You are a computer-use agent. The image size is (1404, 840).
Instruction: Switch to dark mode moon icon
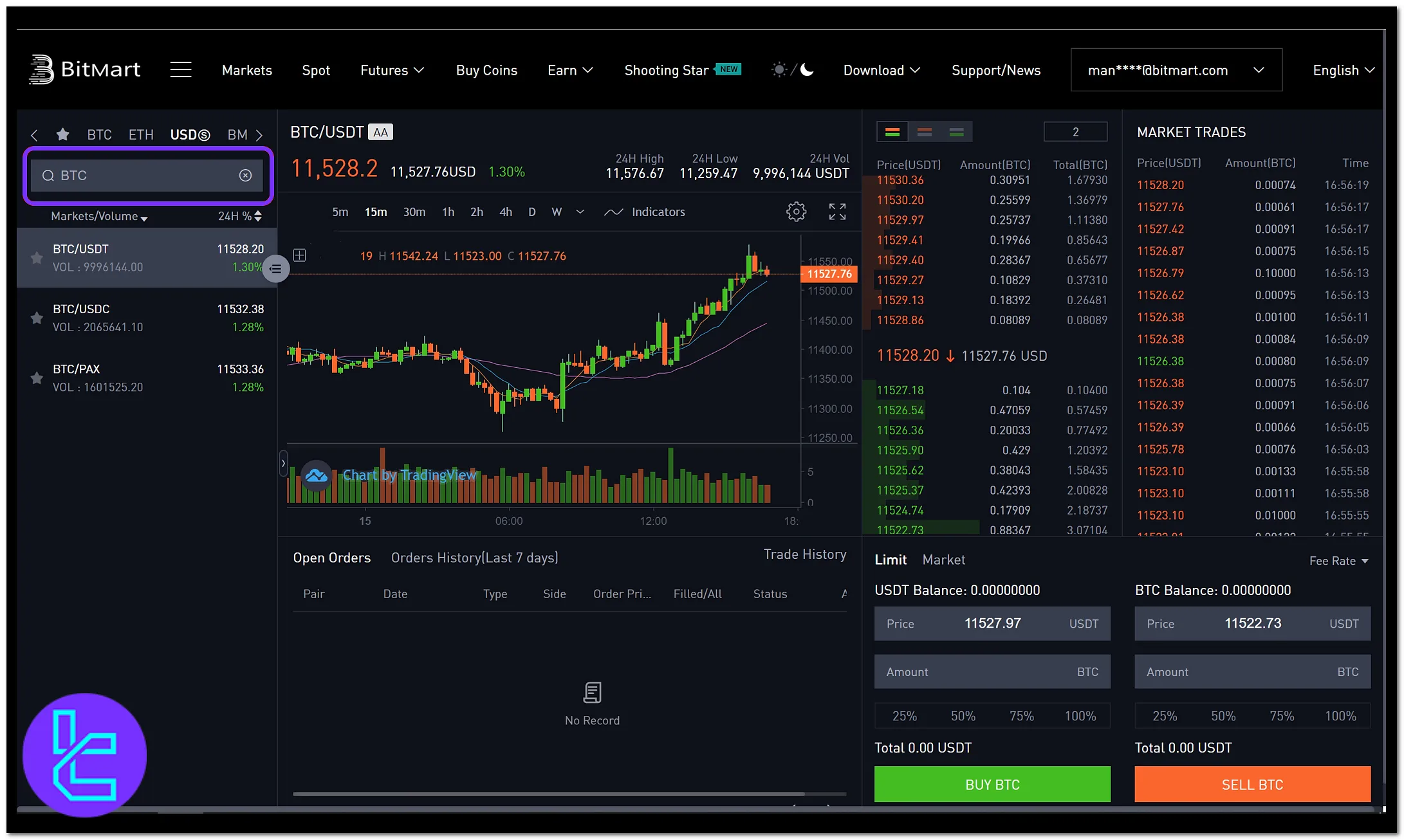807,69
